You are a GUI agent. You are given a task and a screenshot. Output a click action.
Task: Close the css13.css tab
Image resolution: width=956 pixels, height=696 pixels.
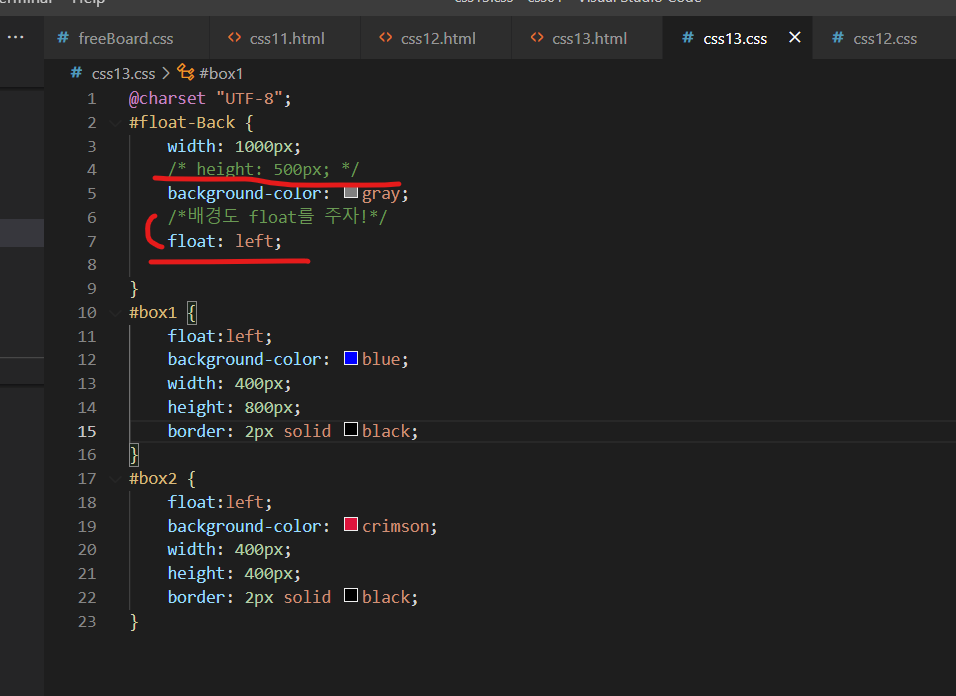794,37
